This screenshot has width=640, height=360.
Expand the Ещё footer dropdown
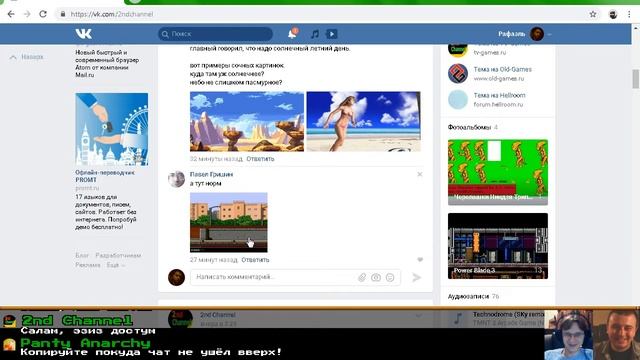click(116, 265)
